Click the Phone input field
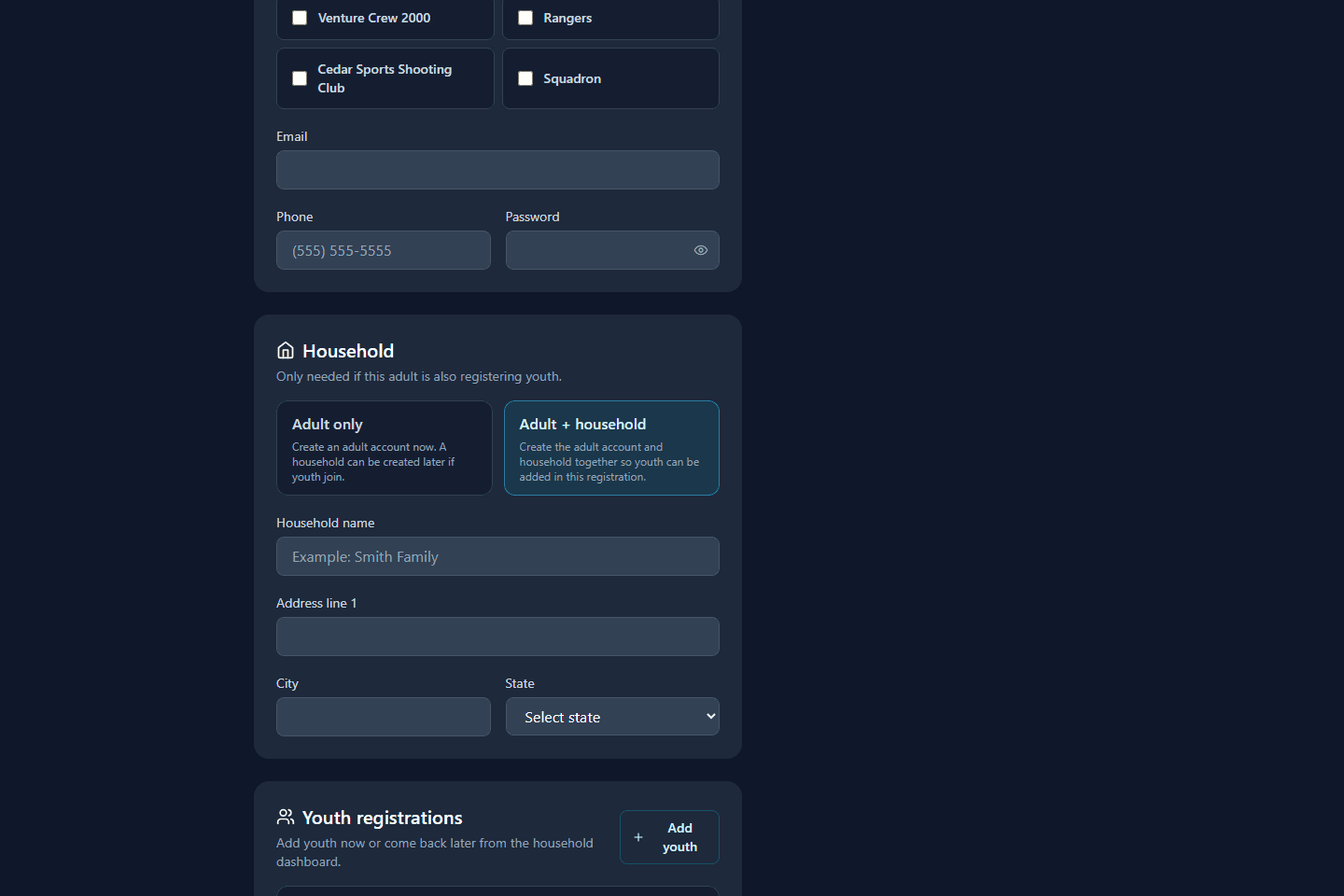1344x896 pixels. 384,250
